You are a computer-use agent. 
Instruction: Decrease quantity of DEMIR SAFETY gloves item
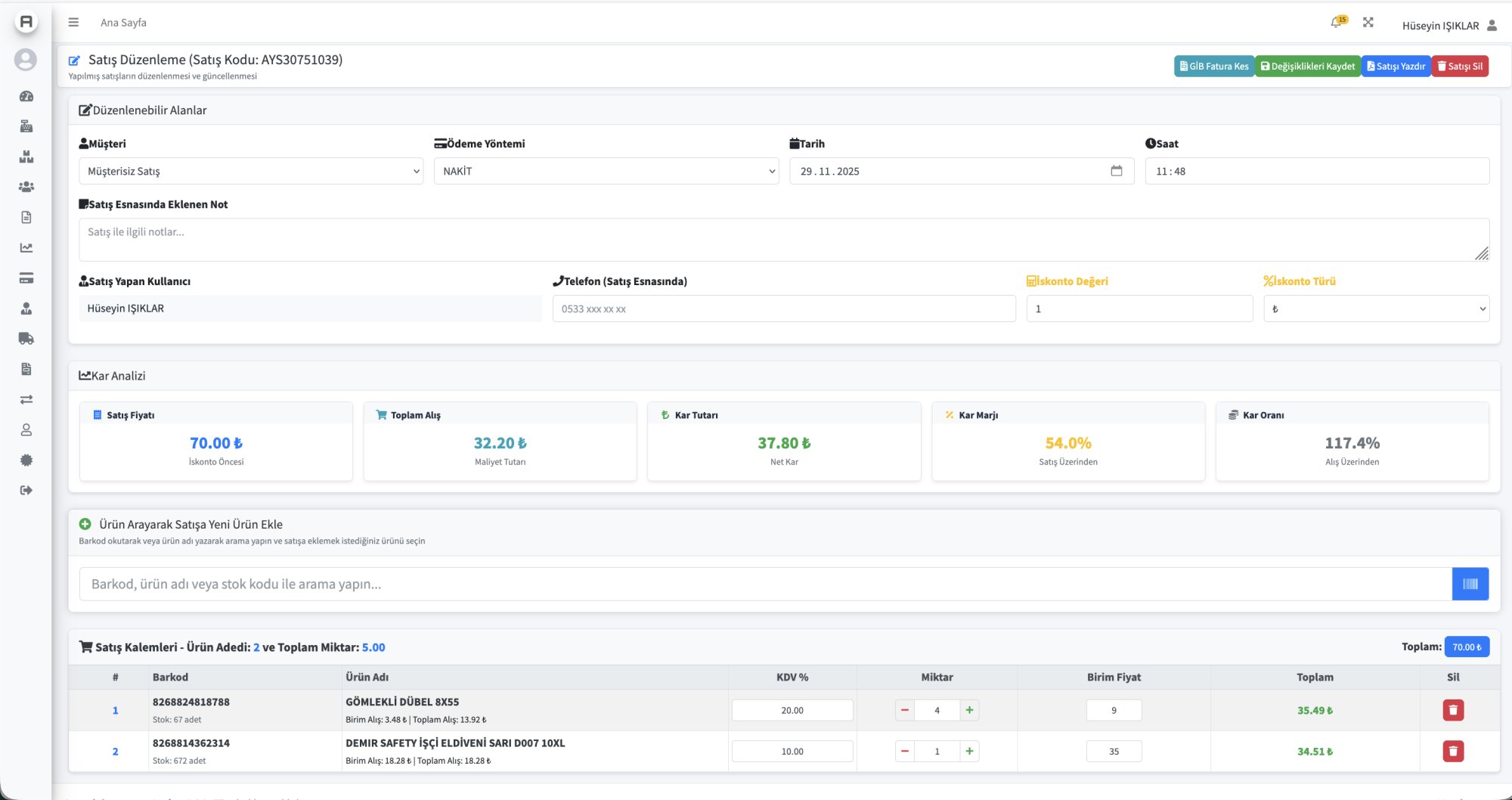click(904, 751)
